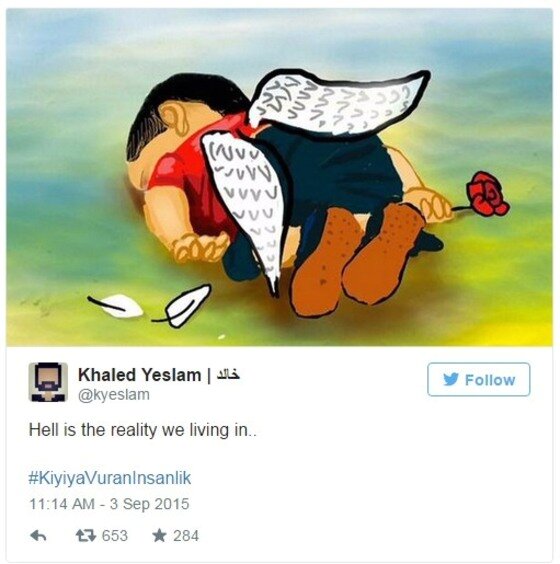
Task: Retweet using the retweet arrows icon
Action: click(x=86, y=536)
